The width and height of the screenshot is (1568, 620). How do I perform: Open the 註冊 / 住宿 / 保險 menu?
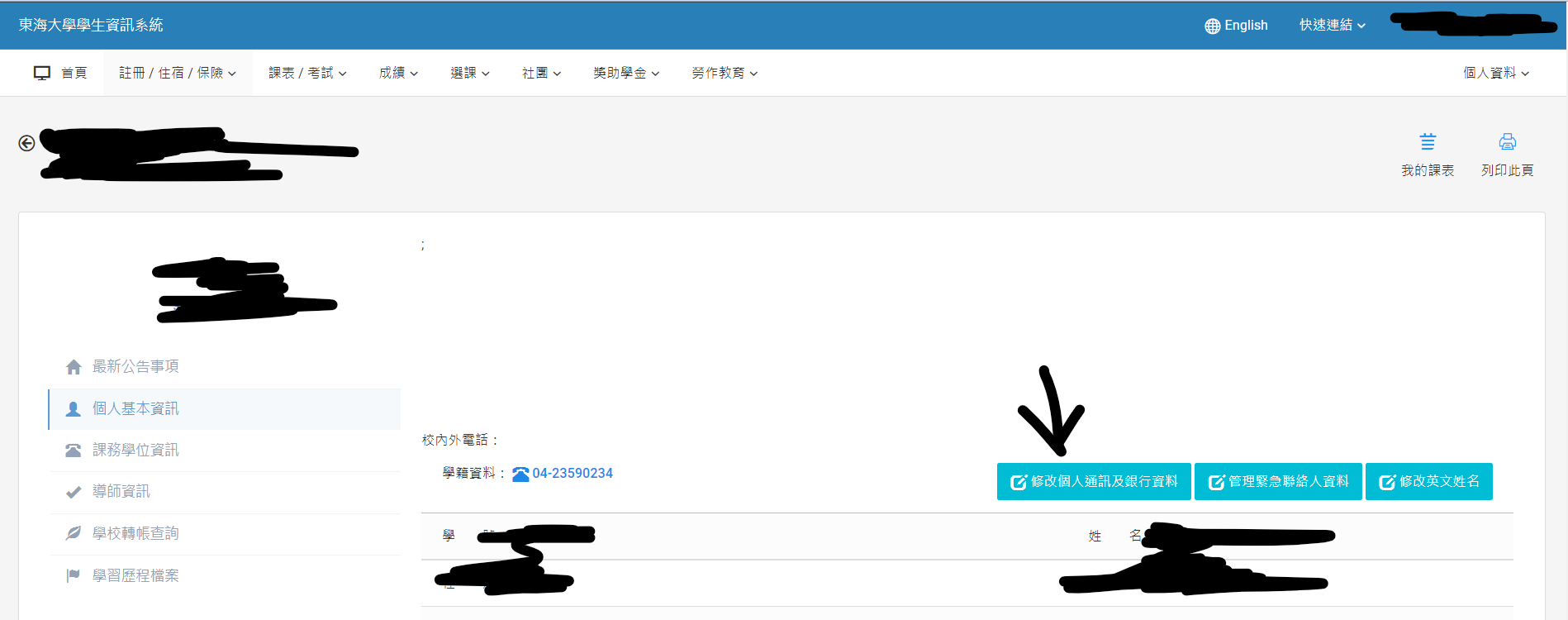(178, 73)
